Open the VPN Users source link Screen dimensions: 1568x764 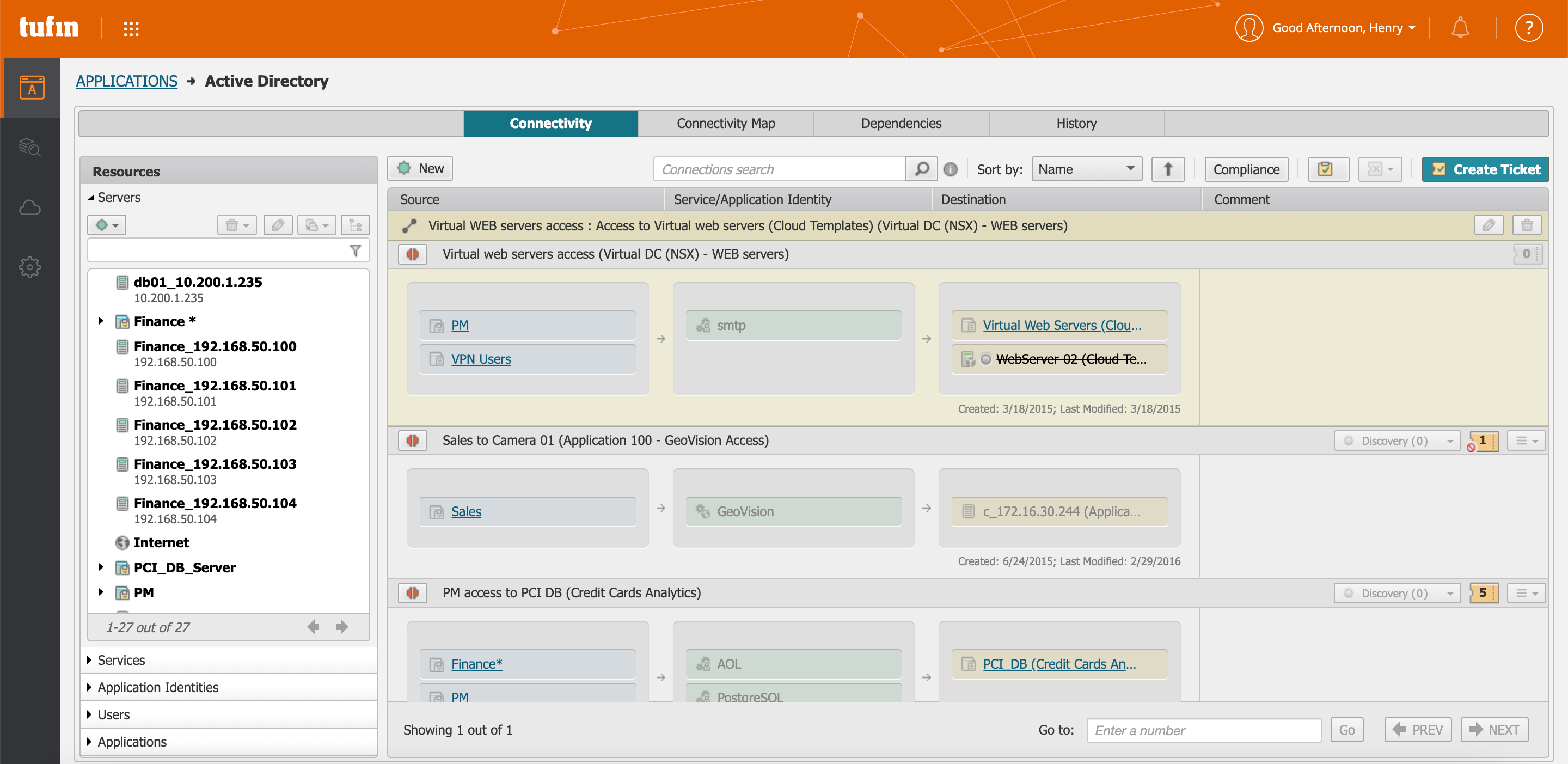pos(481,359)
